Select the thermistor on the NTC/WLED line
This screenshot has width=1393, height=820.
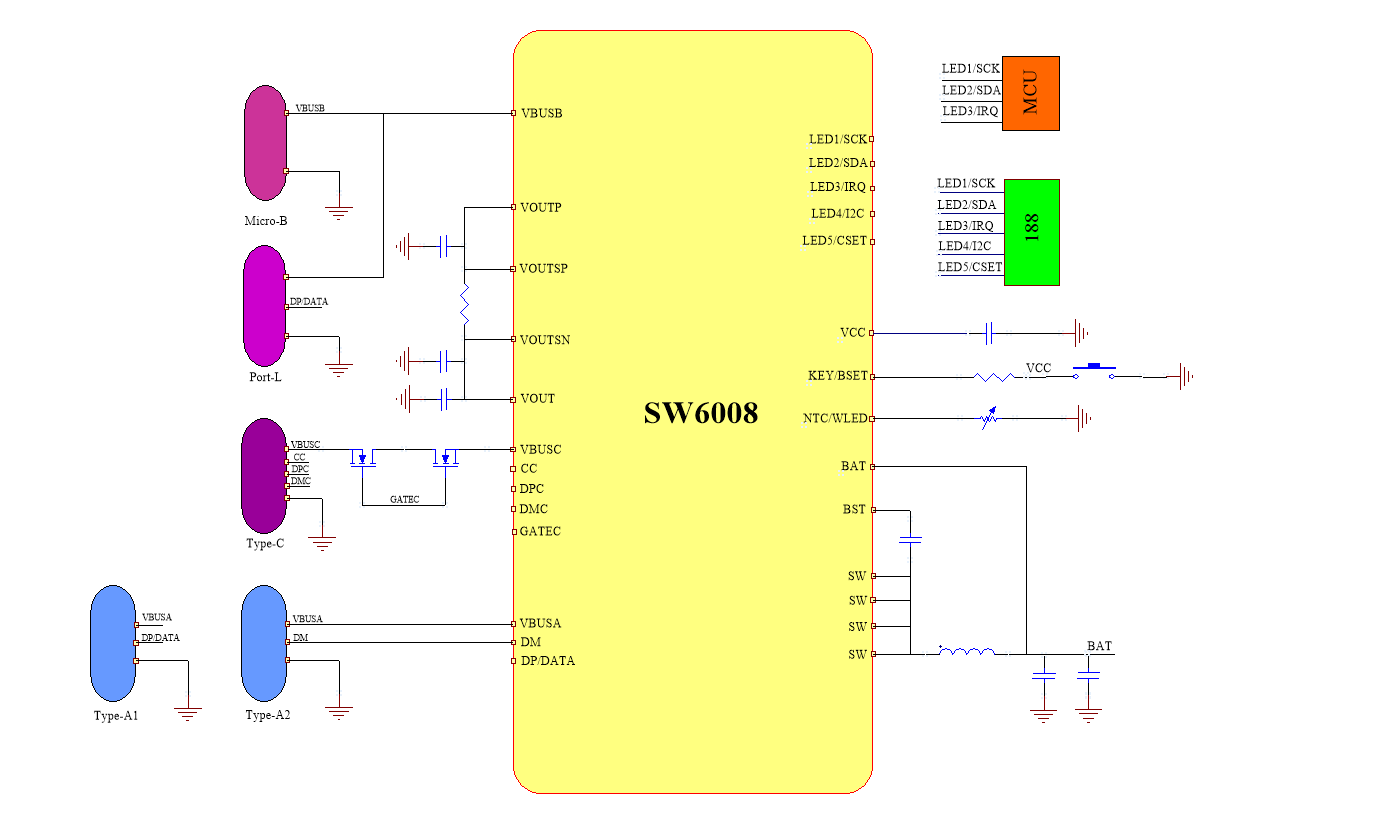(989, 418)
